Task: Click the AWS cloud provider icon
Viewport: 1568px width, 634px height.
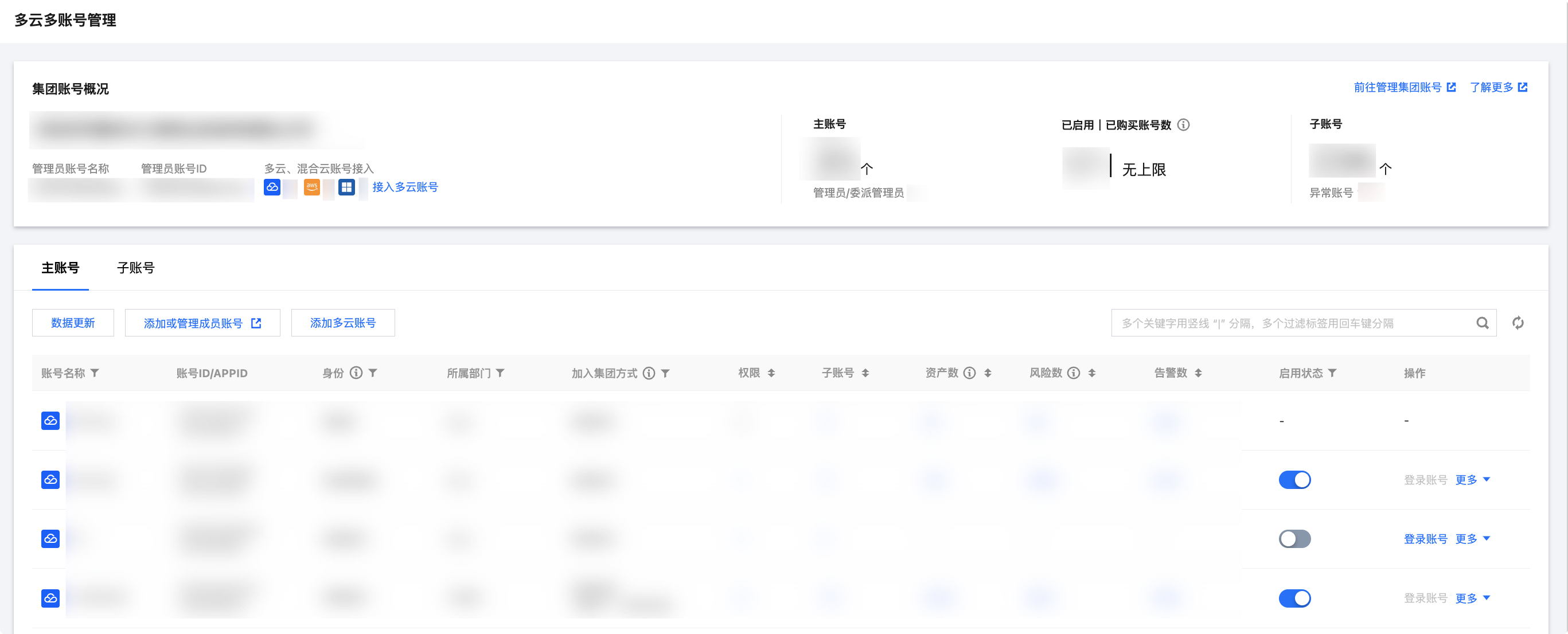Action: tap(311, 187)
